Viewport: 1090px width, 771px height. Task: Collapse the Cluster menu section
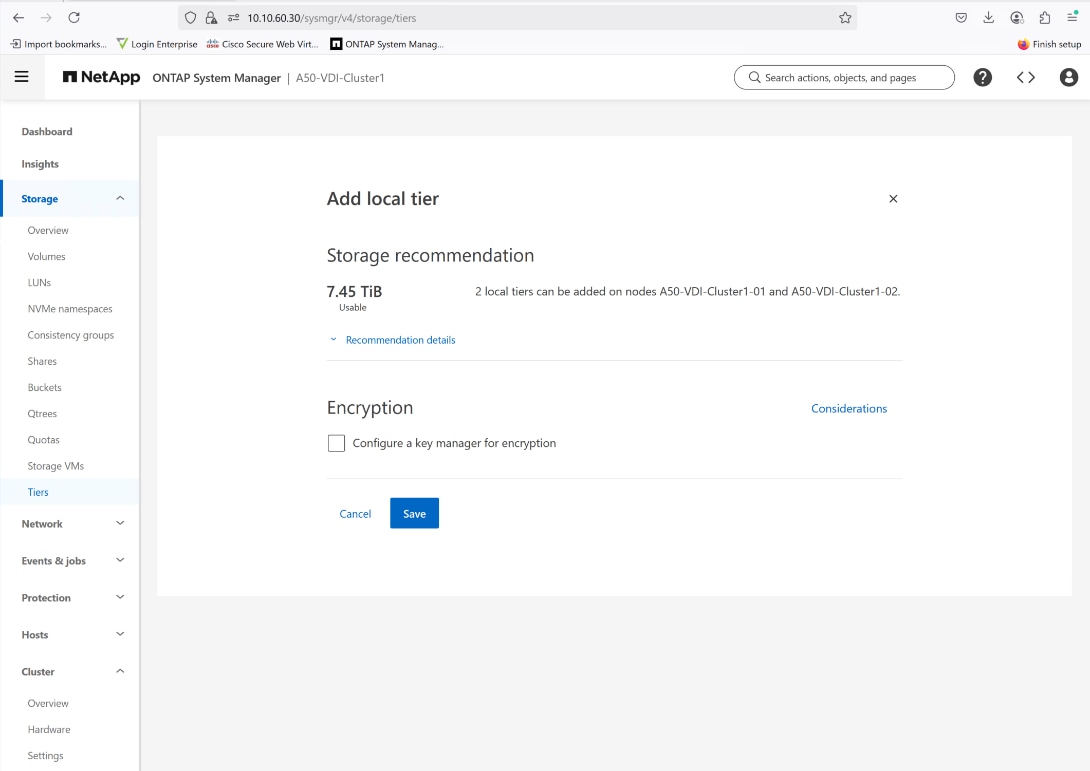pyautogui.click(x=120, y=671)
